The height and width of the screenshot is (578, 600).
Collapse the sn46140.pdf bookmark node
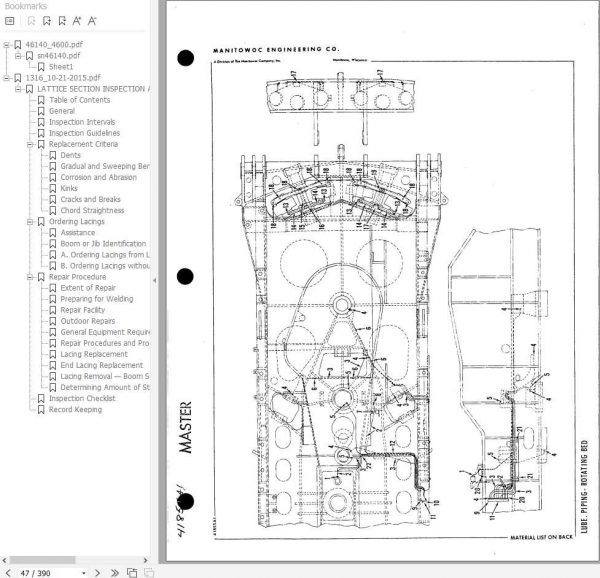(18, 56)
